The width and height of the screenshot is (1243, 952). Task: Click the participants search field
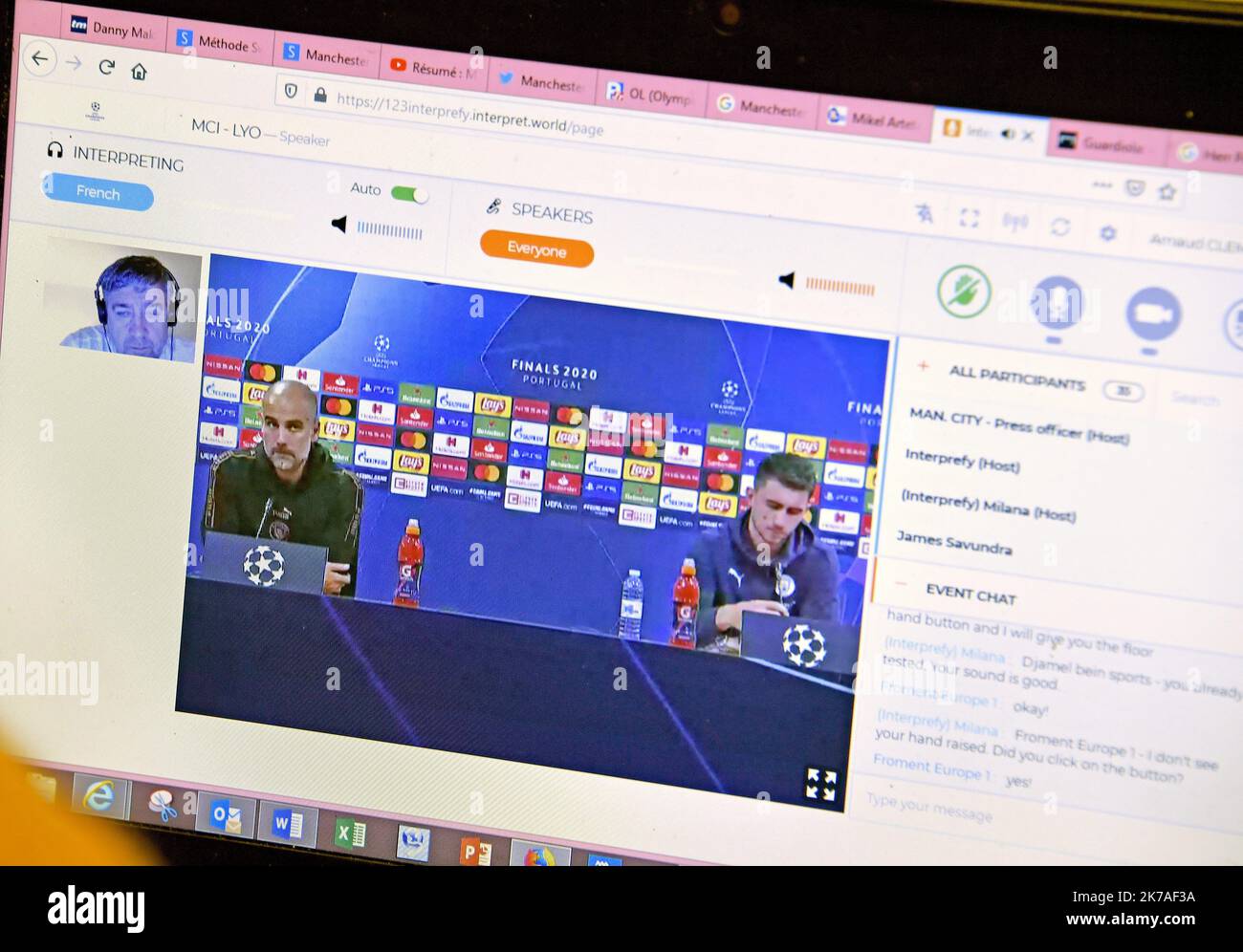(1195, 399)
